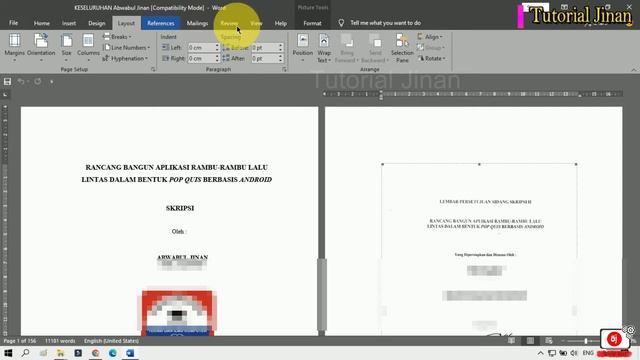Open the Selection Pane
The image size is (640, 360).
(402, 48)
